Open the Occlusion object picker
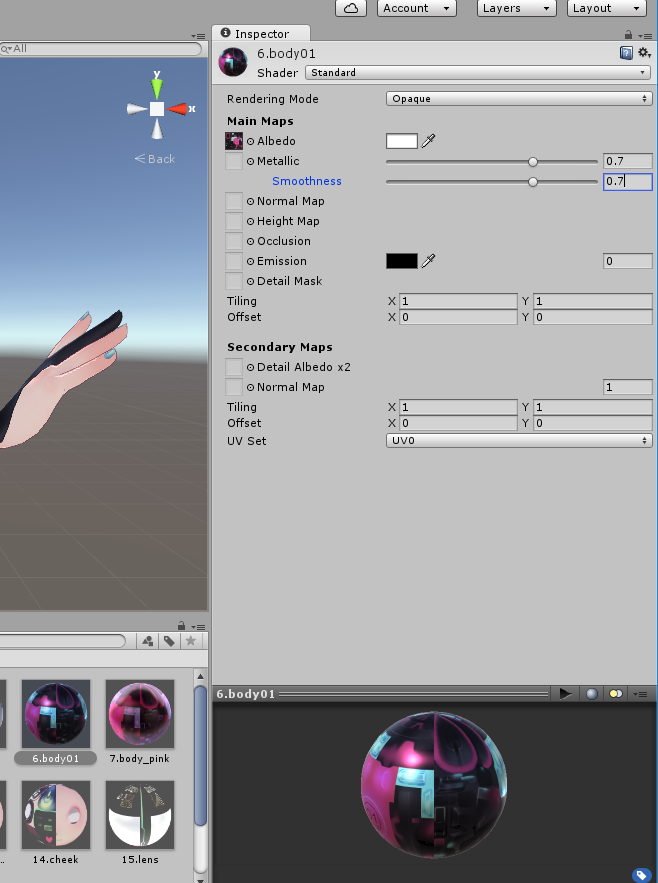Screen dimensions: 658x883 tap(250, 242)
